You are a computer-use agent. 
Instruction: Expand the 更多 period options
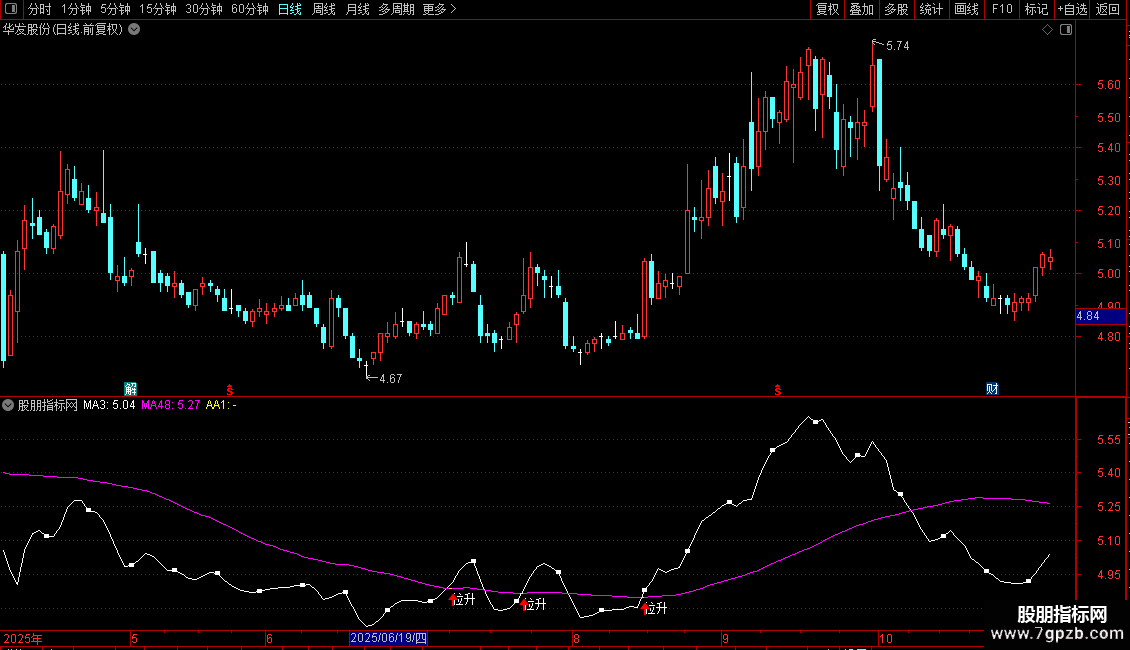tap(440, 9)
